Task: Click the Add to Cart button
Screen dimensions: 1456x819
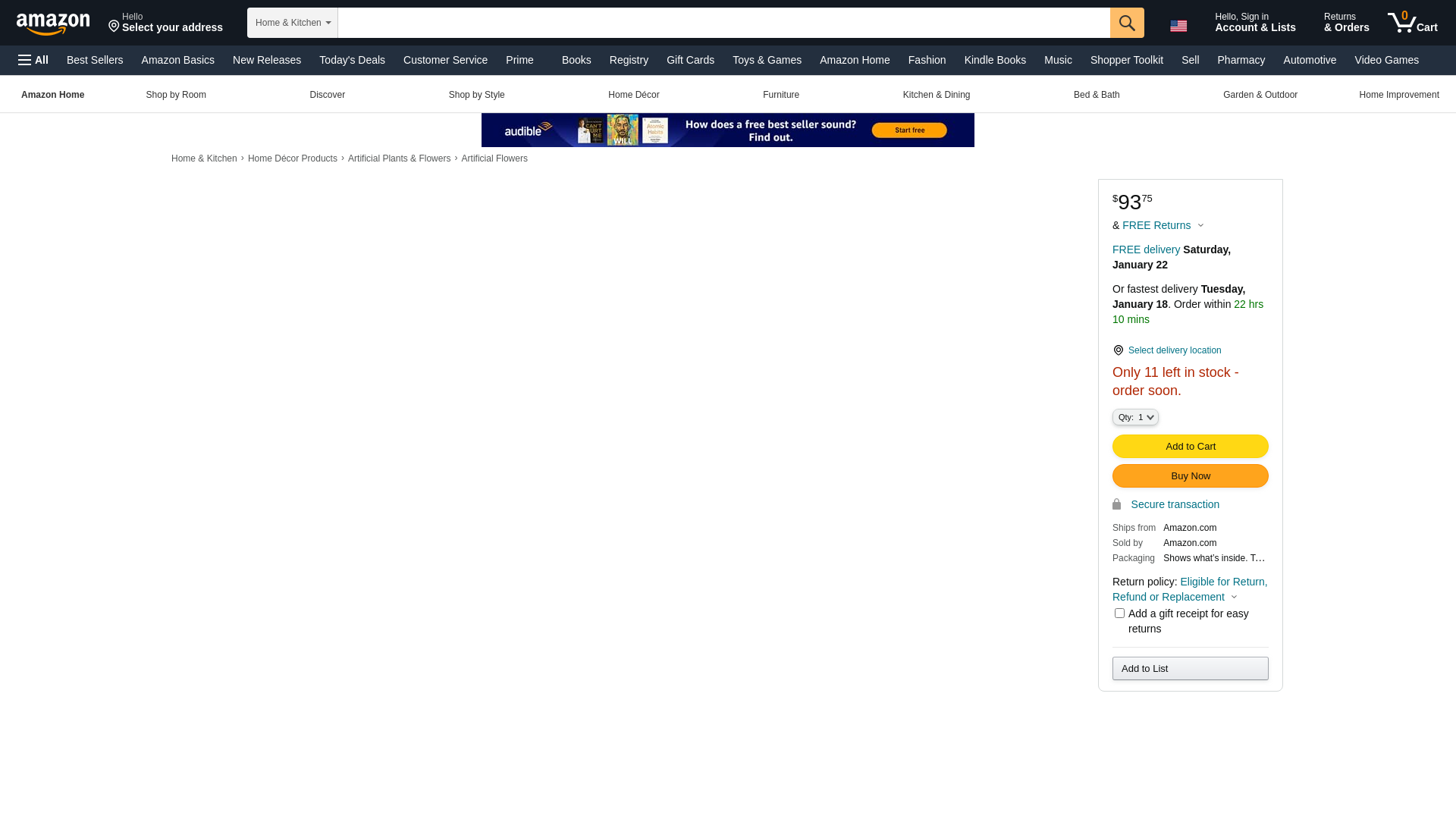Action: point(1190,446)
